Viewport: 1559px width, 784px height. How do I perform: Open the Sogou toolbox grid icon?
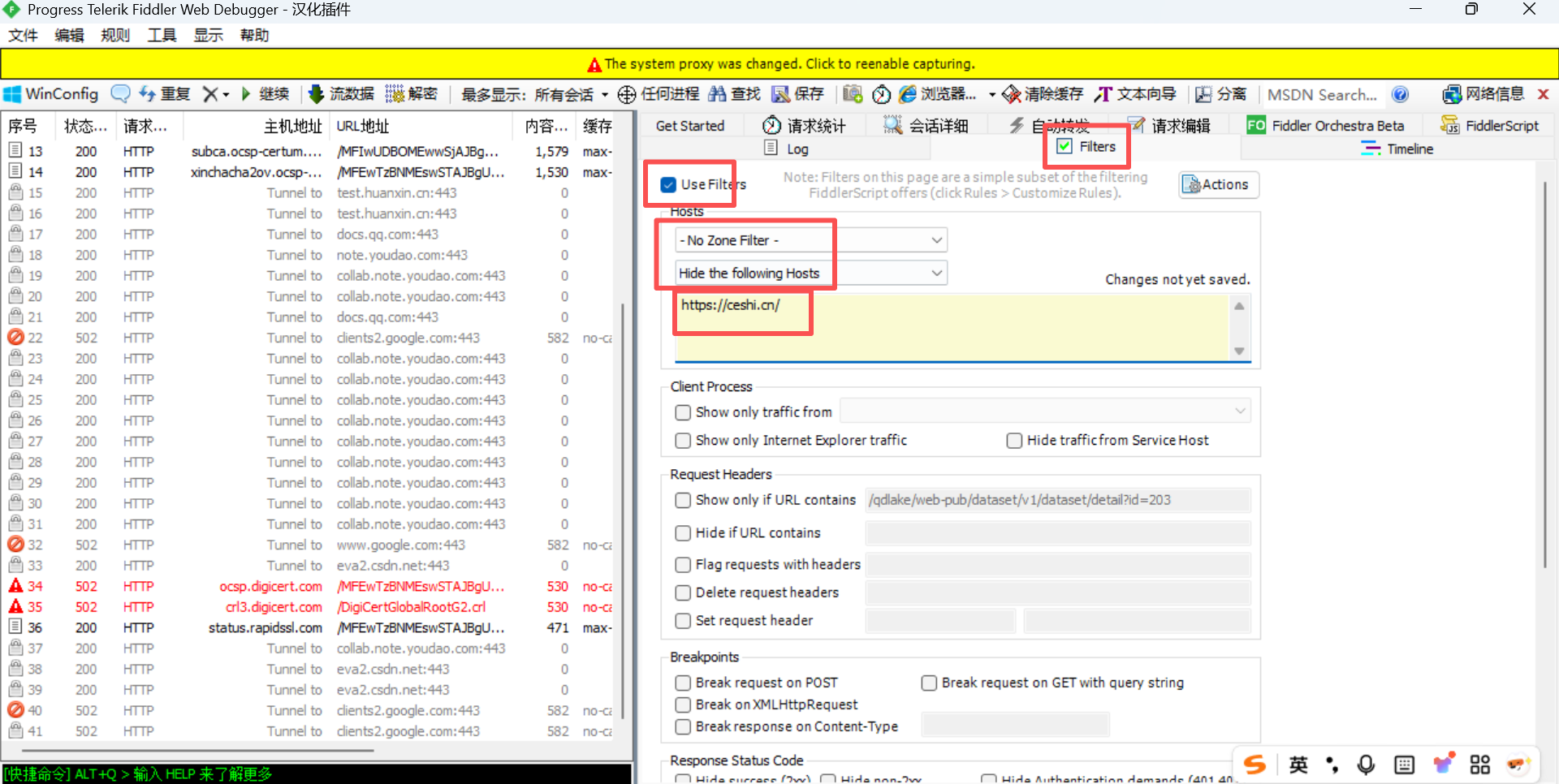(1480, 765)
